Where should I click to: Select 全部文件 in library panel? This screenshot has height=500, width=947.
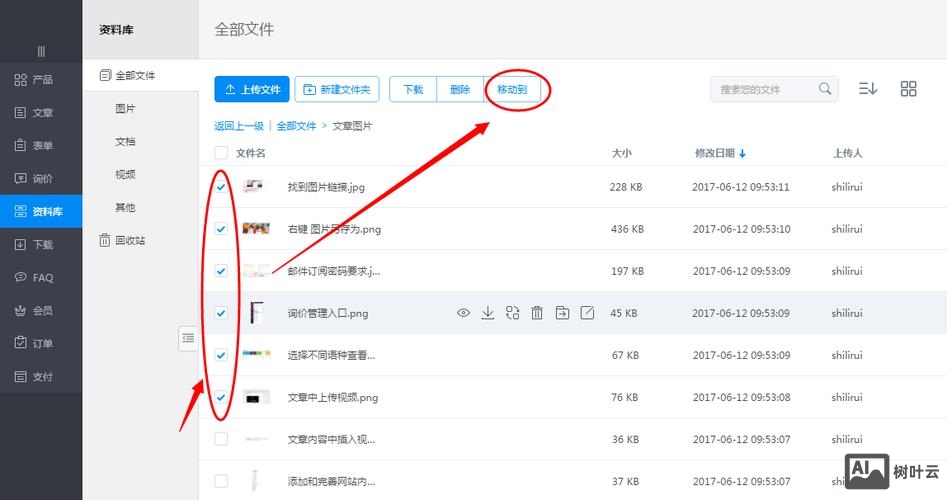click(140, 75)
